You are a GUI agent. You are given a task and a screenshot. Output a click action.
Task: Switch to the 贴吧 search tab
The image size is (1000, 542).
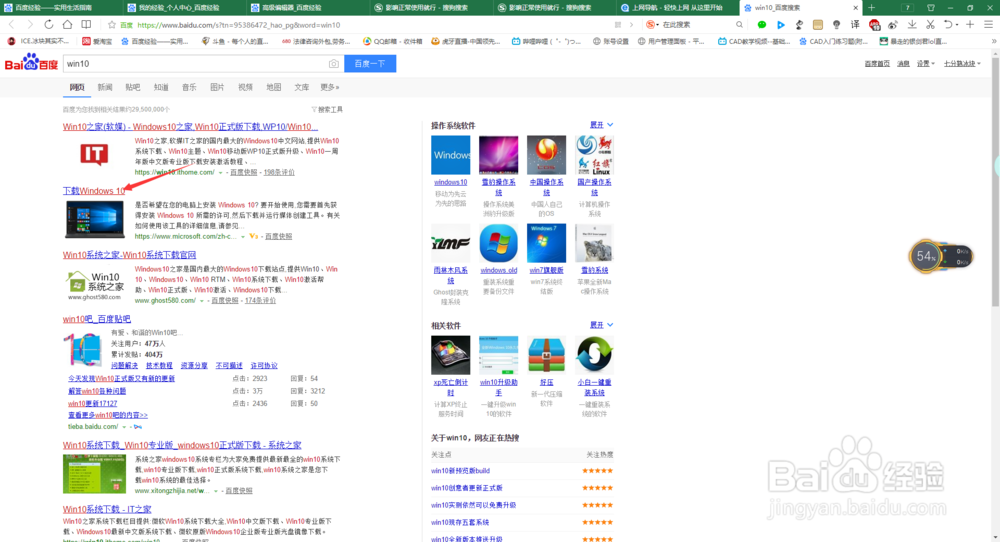[x=133, y=87]
